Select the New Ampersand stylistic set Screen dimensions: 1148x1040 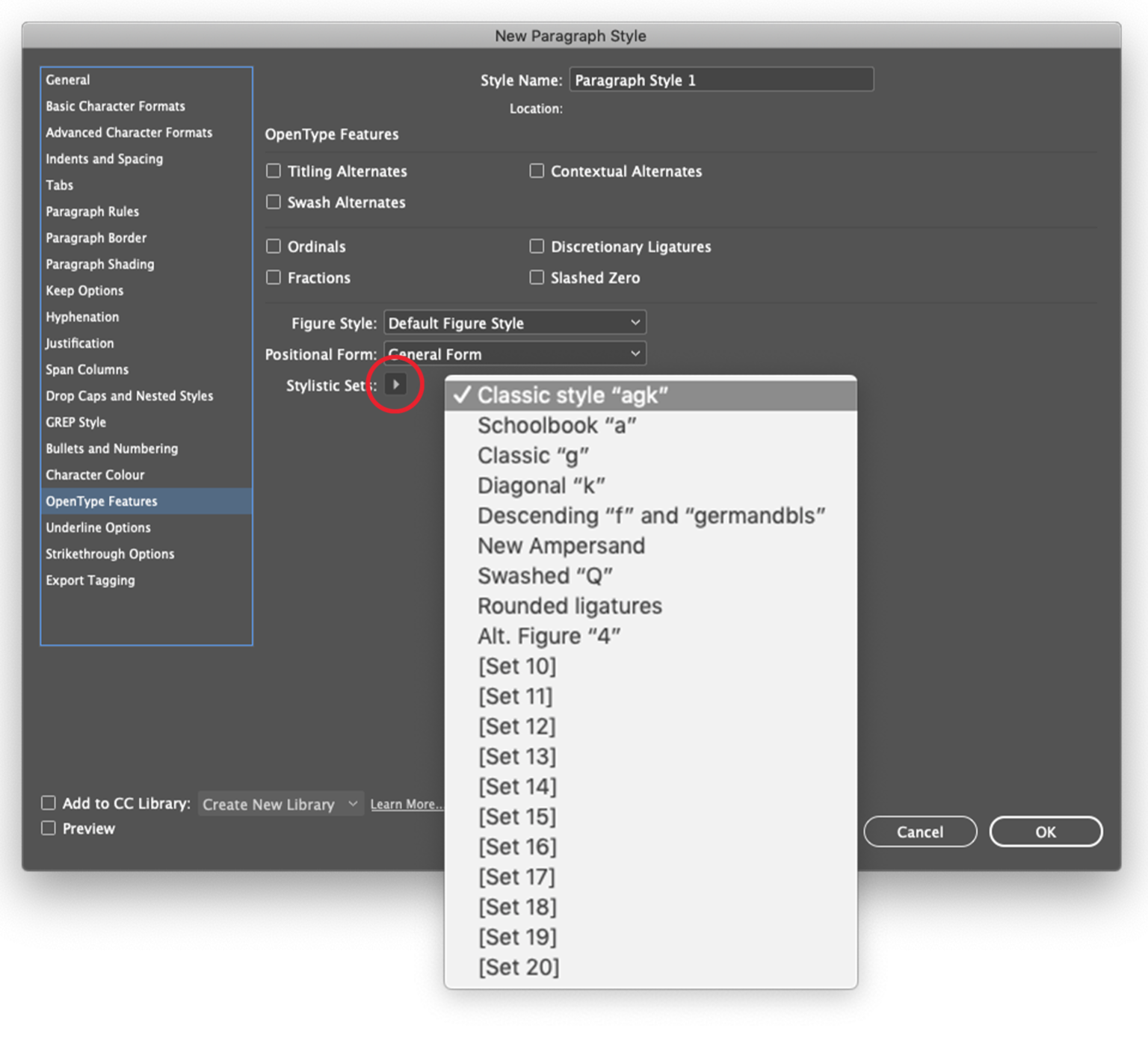pos(561,546)
